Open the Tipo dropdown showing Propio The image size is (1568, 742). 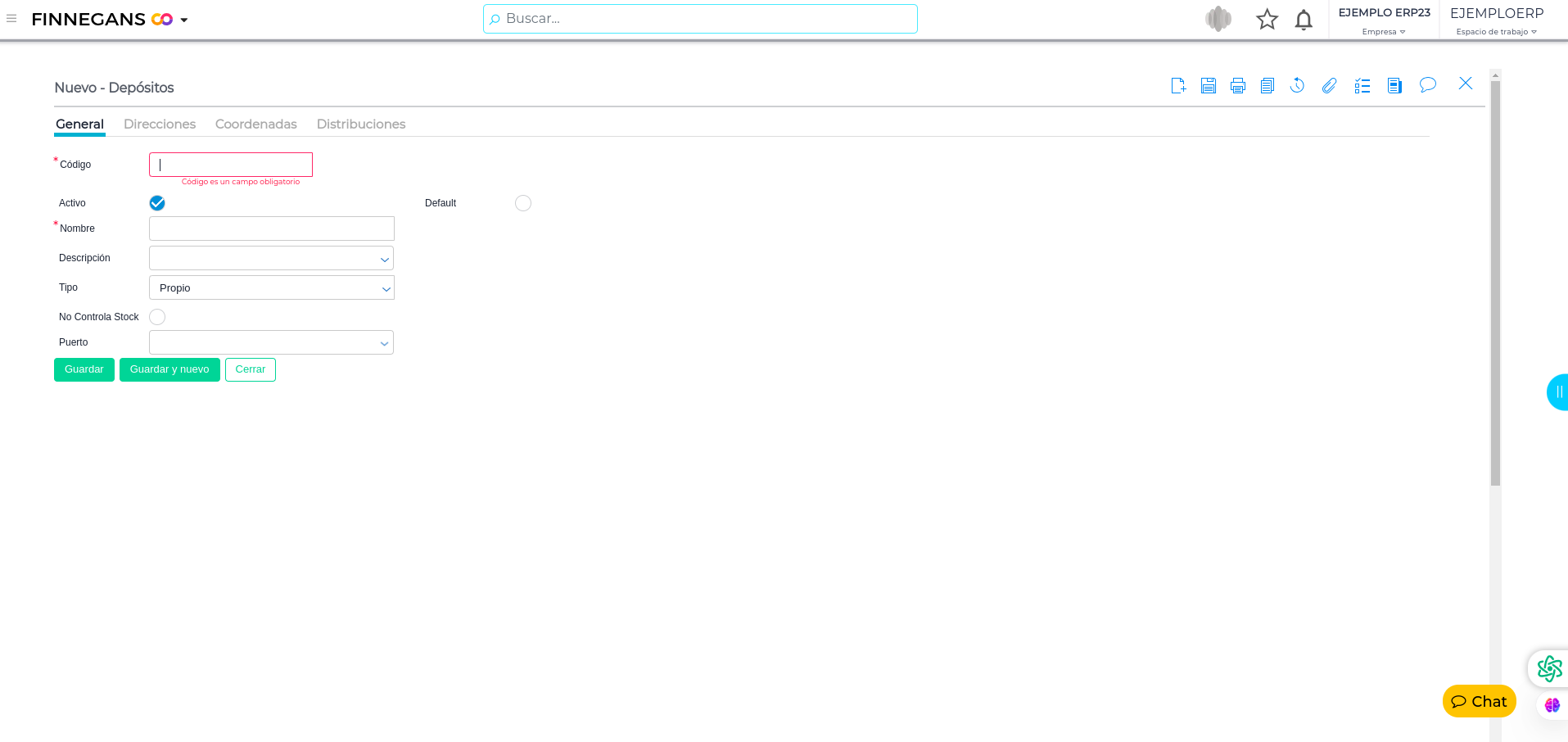(272, 287)
